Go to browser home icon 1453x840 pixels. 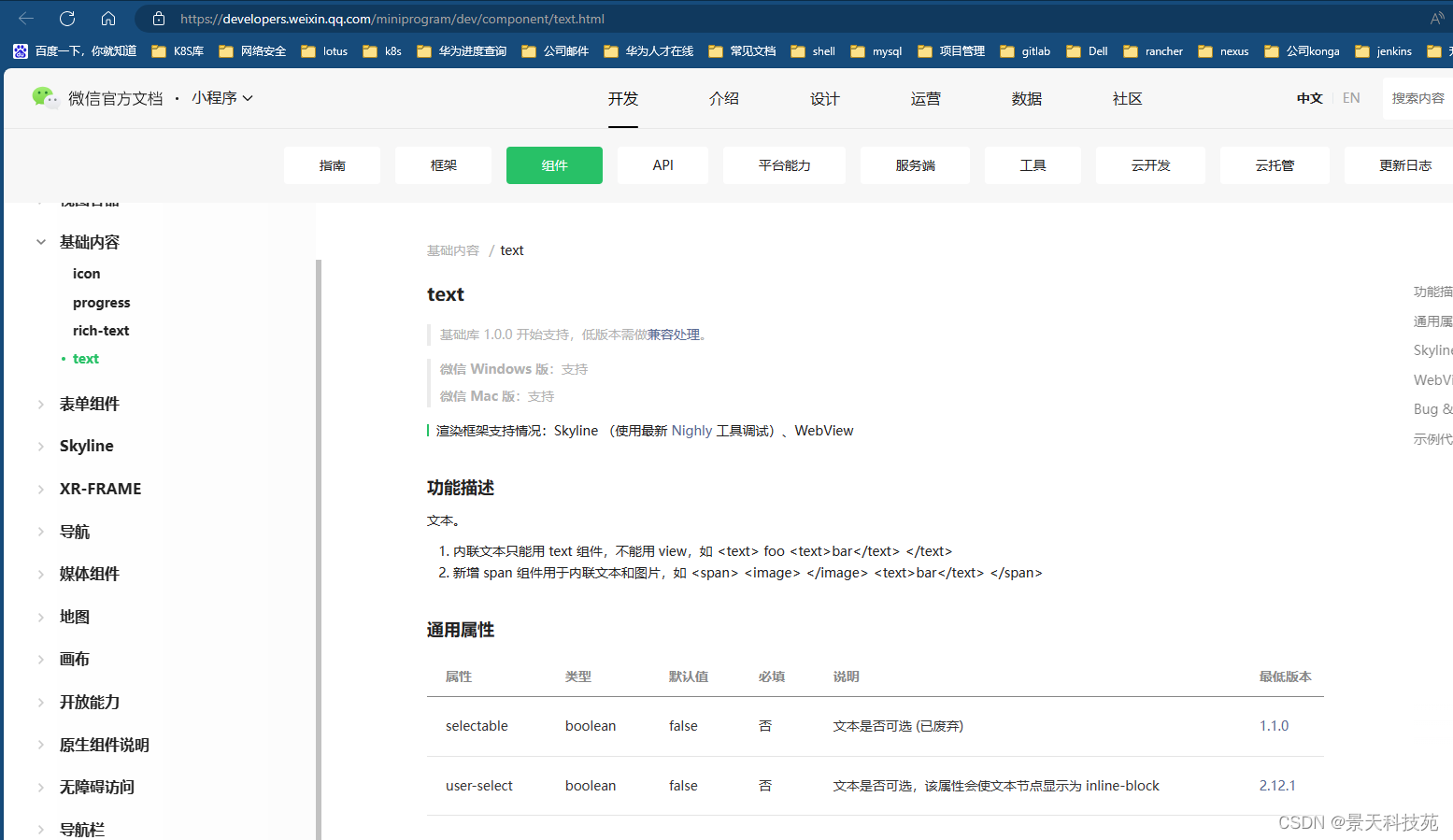(108, 19)
